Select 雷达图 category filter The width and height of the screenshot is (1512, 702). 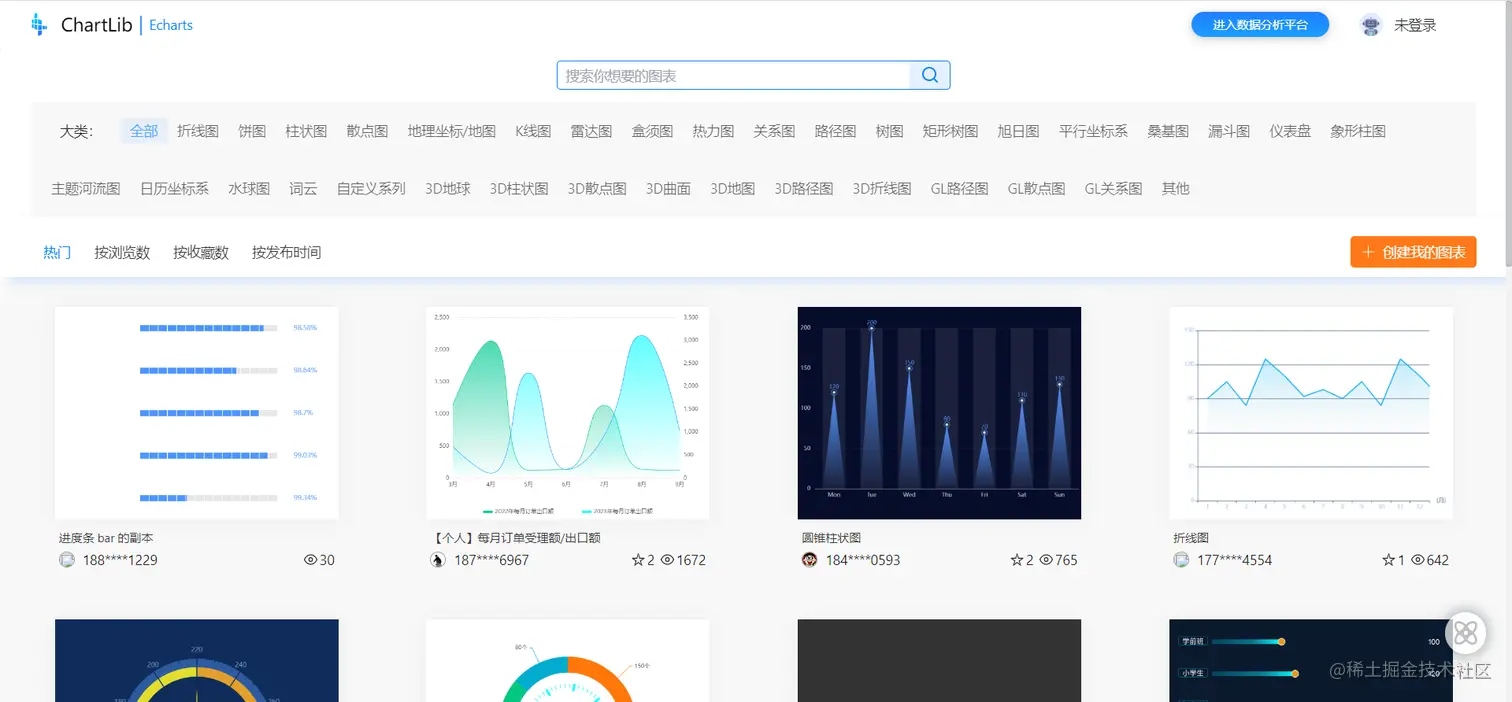click(591, 131)
